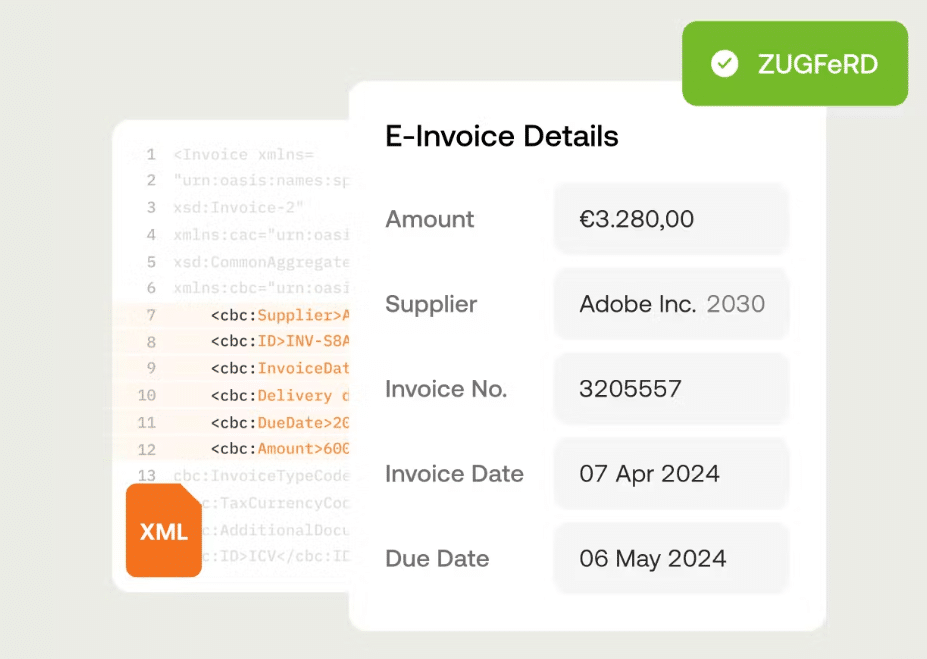The width and height of the screenshot is (927, 659).
Task: Toggle the ZUGFeRD validation badge
Action: pyautogui.click(x=794, y=63)
